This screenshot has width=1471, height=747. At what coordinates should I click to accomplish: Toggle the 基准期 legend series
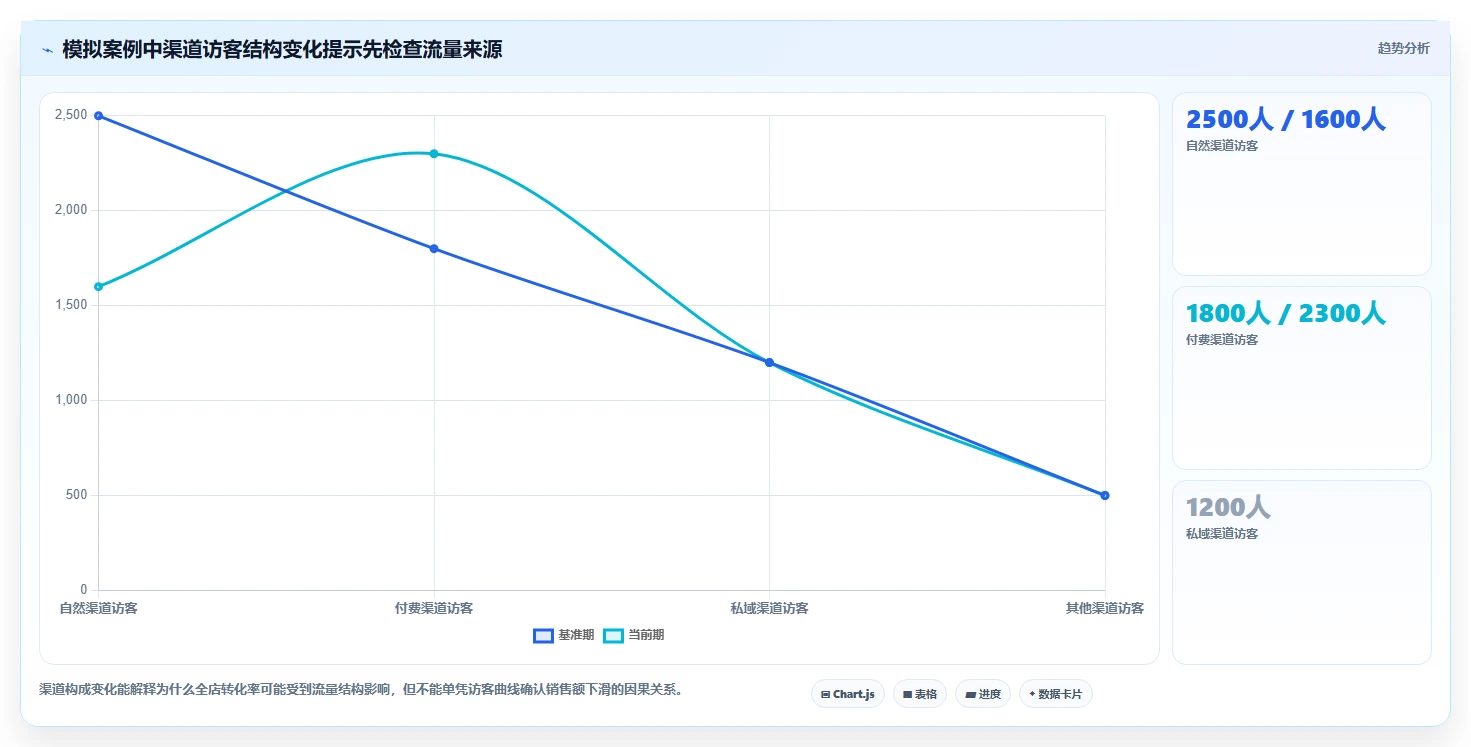pyautogui.click(x=564, y=635)
